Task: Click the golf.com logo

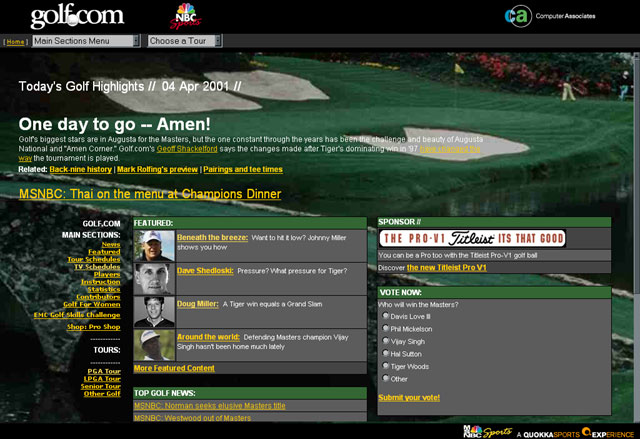Action: [x=77, y=16]
